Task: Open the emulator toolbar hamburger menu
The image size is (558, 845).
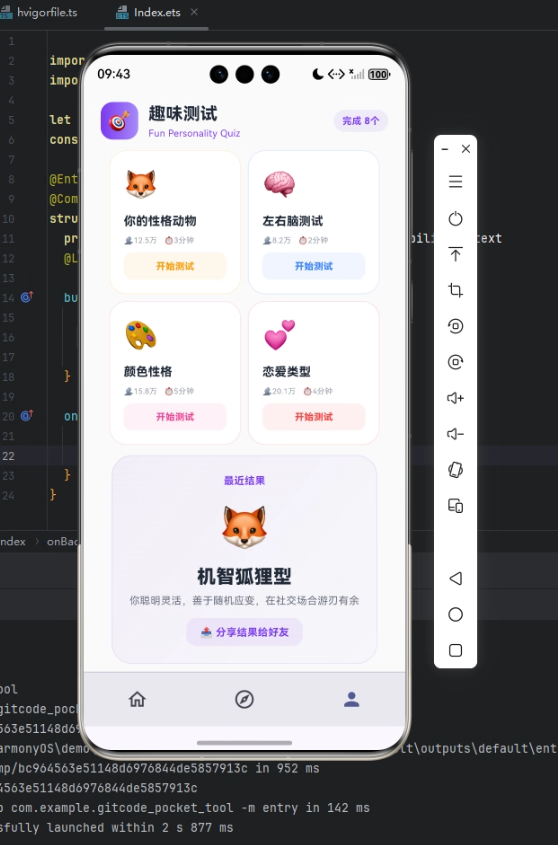Action: [x=455, y=182]
